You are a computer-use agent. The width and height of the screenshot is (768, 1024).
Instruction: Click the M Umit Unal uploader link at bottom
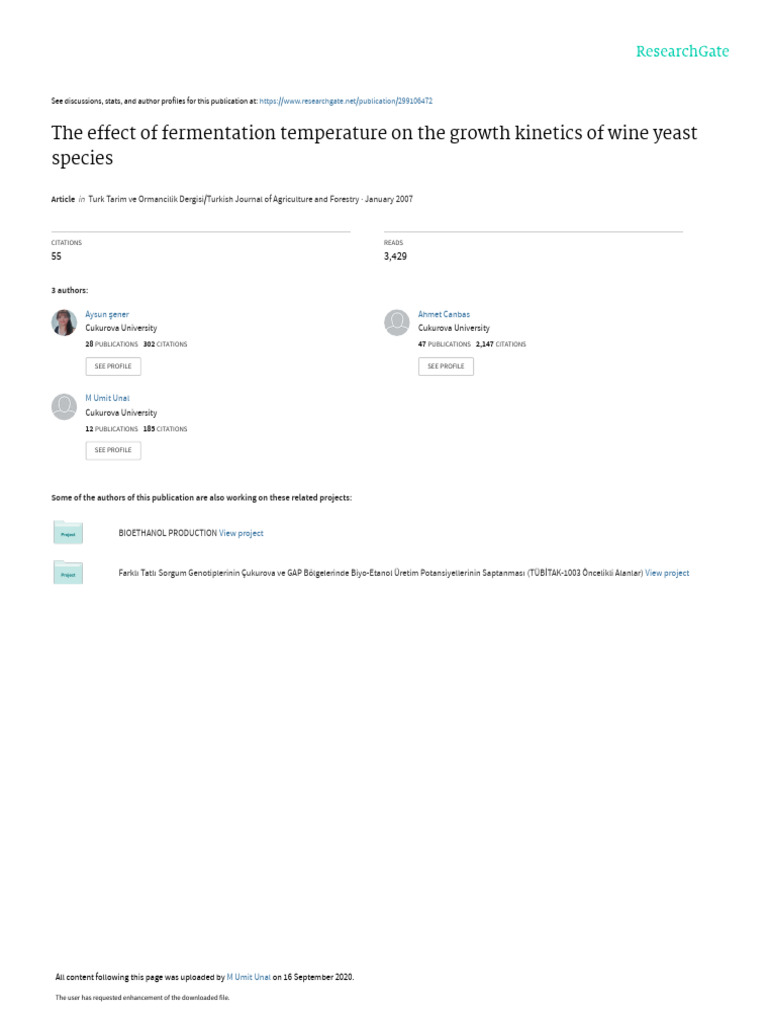pos(248,977)
